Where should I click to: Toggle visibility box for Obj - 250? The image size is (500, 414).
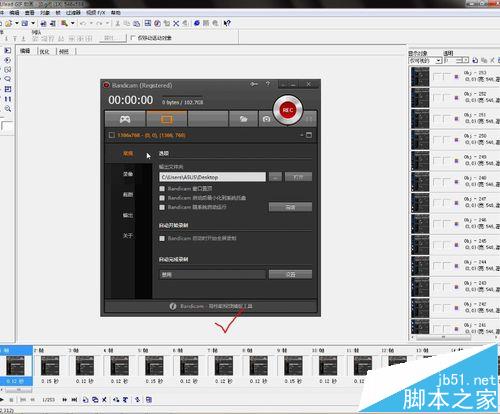(436, 140)
